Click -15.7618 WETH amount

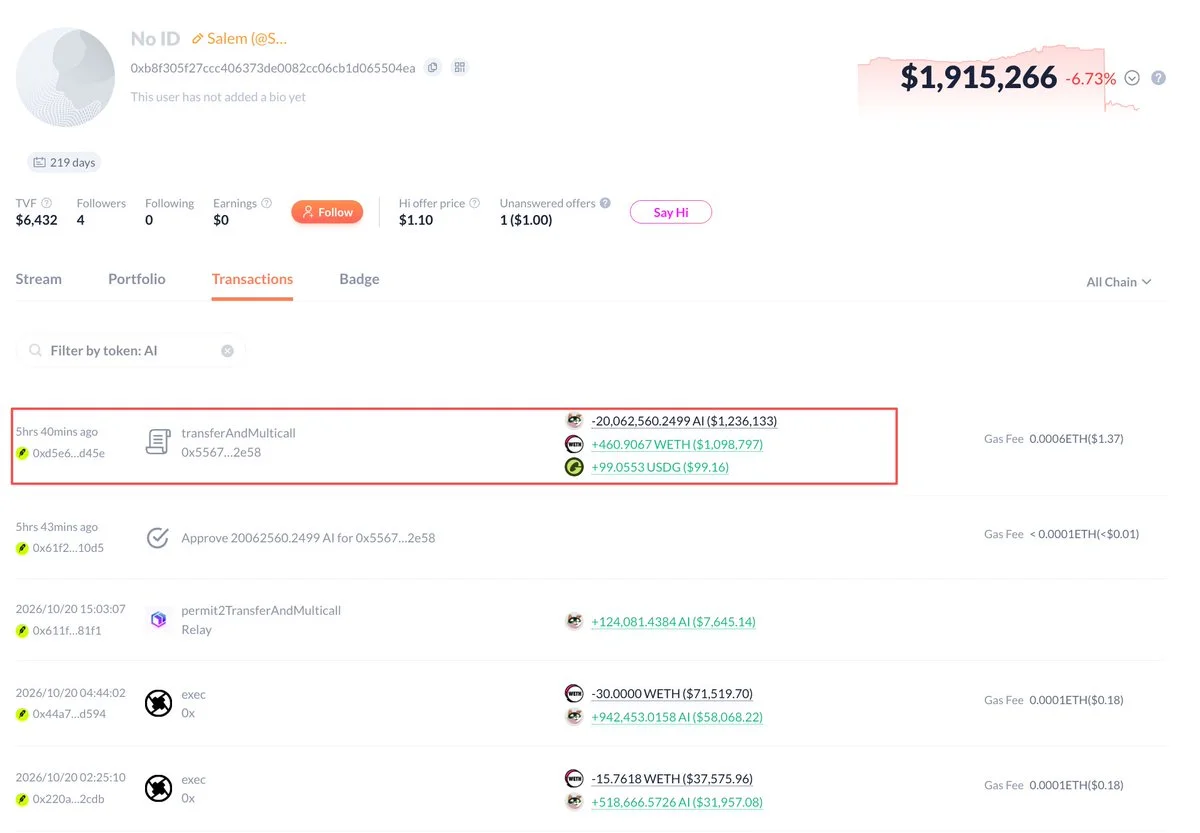click(x=672, y=778)
